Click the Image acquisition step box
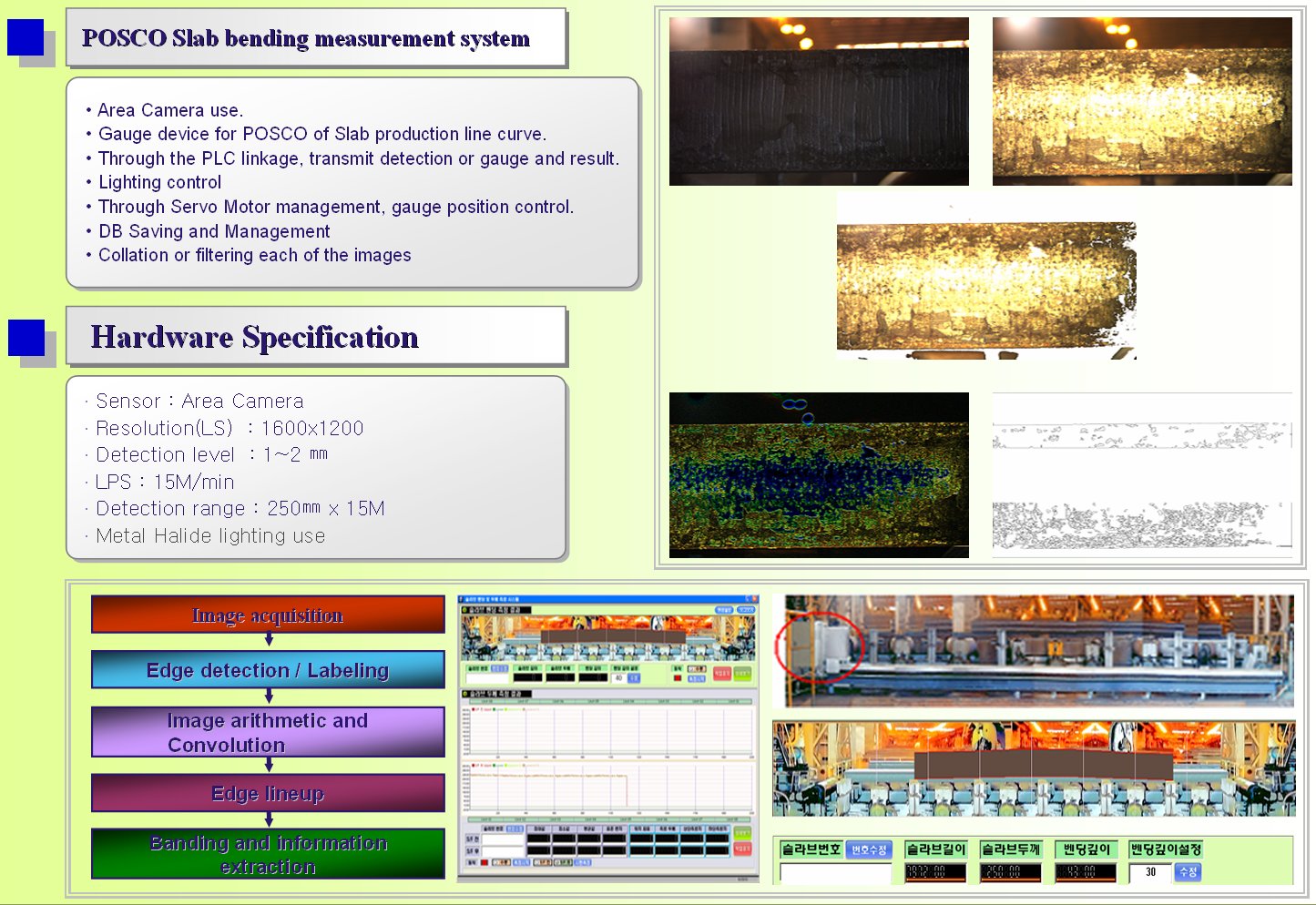Screen dimensions: 1316x905 click(x=268, y=615)
